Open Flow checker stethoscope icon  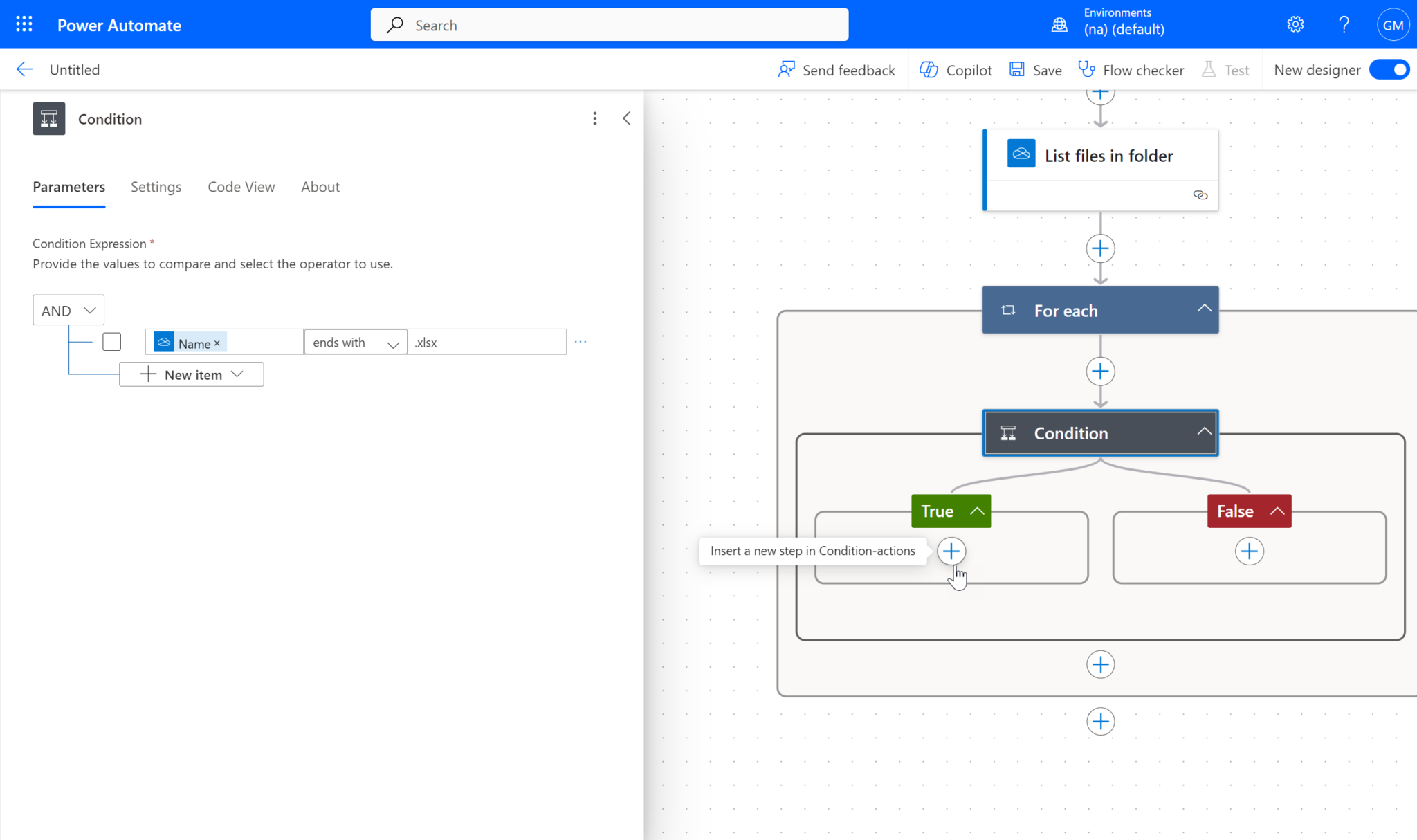[x=1086, y=70]
